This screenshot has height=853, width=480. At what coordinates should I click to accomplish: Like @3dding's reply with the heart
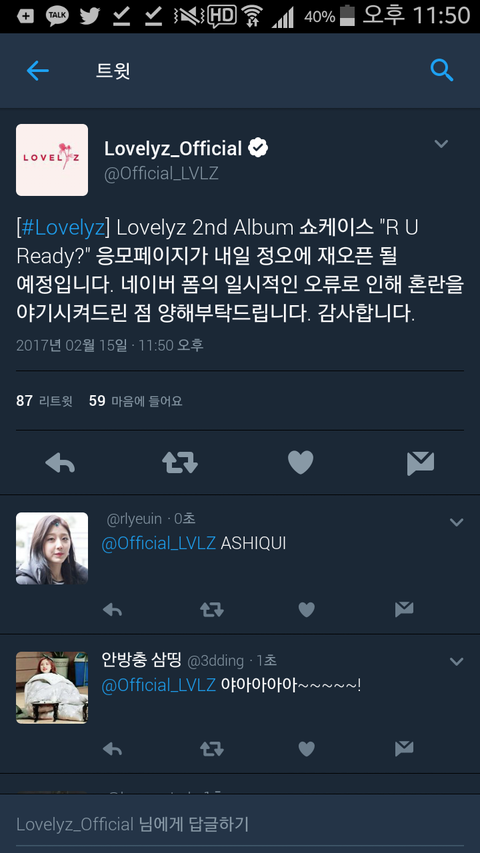pyautogui.click(x=306, y=749)
